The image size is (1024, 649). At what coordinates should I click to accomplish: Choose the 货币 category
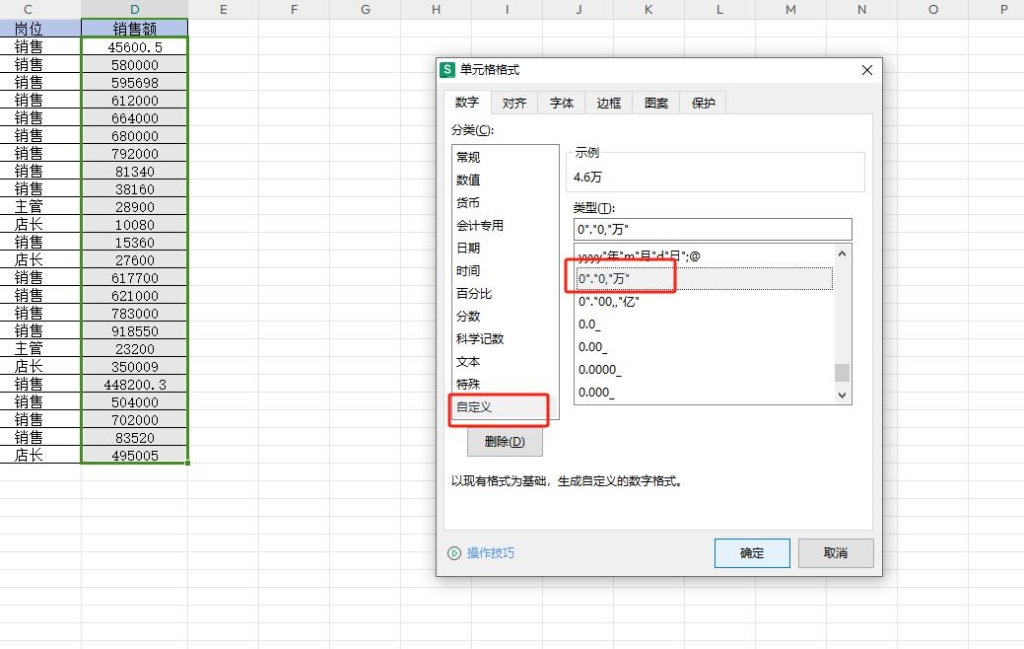pyautogui.click(x=468, y=202)
